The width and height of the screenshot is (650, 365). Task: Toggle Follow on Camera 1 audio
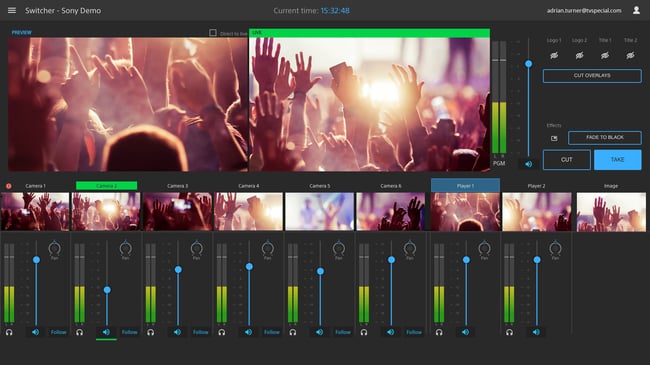click(58, 332)
